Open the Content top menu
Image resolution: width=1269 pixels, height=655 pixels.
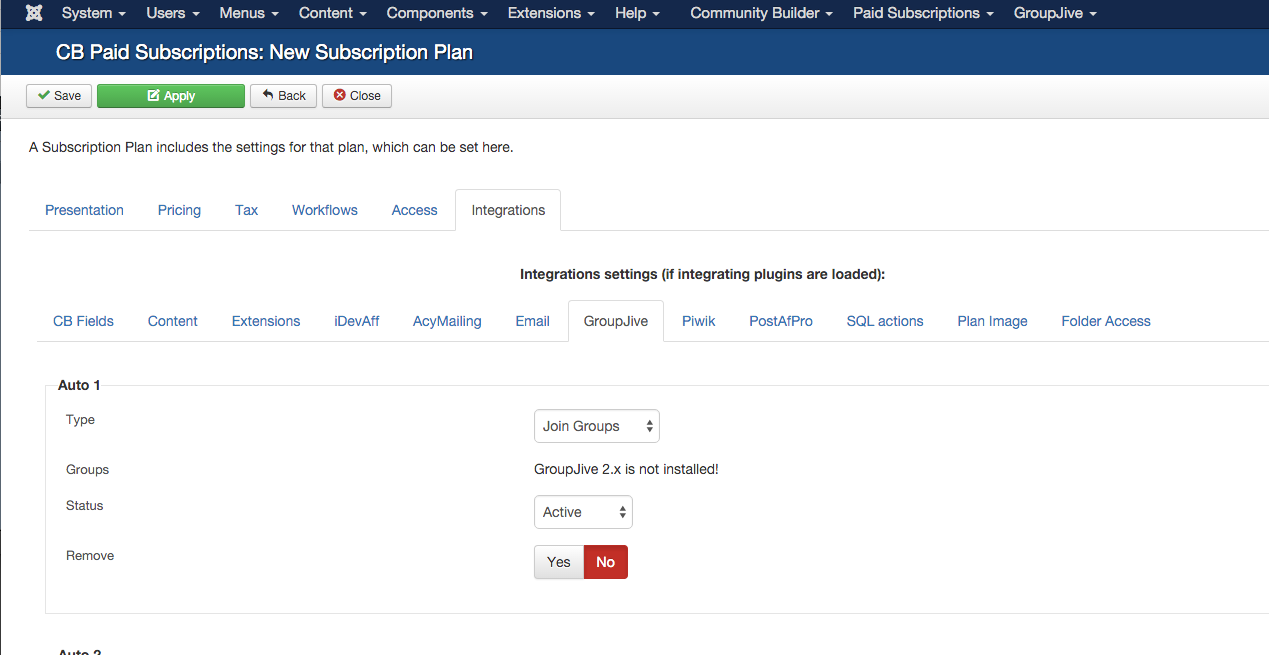333,13
